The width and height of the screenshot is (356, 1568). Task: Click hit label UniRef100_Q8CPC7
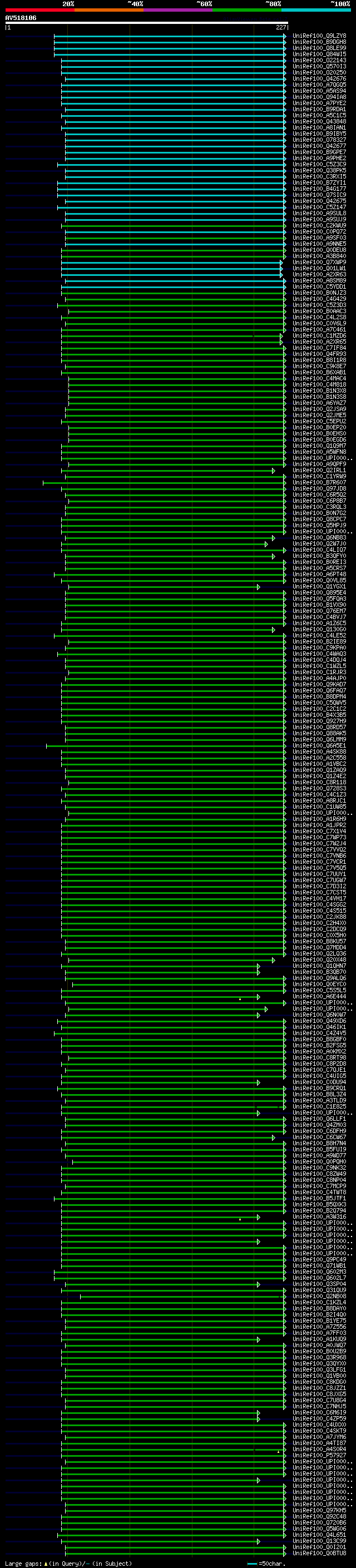[x=319, y=519]
